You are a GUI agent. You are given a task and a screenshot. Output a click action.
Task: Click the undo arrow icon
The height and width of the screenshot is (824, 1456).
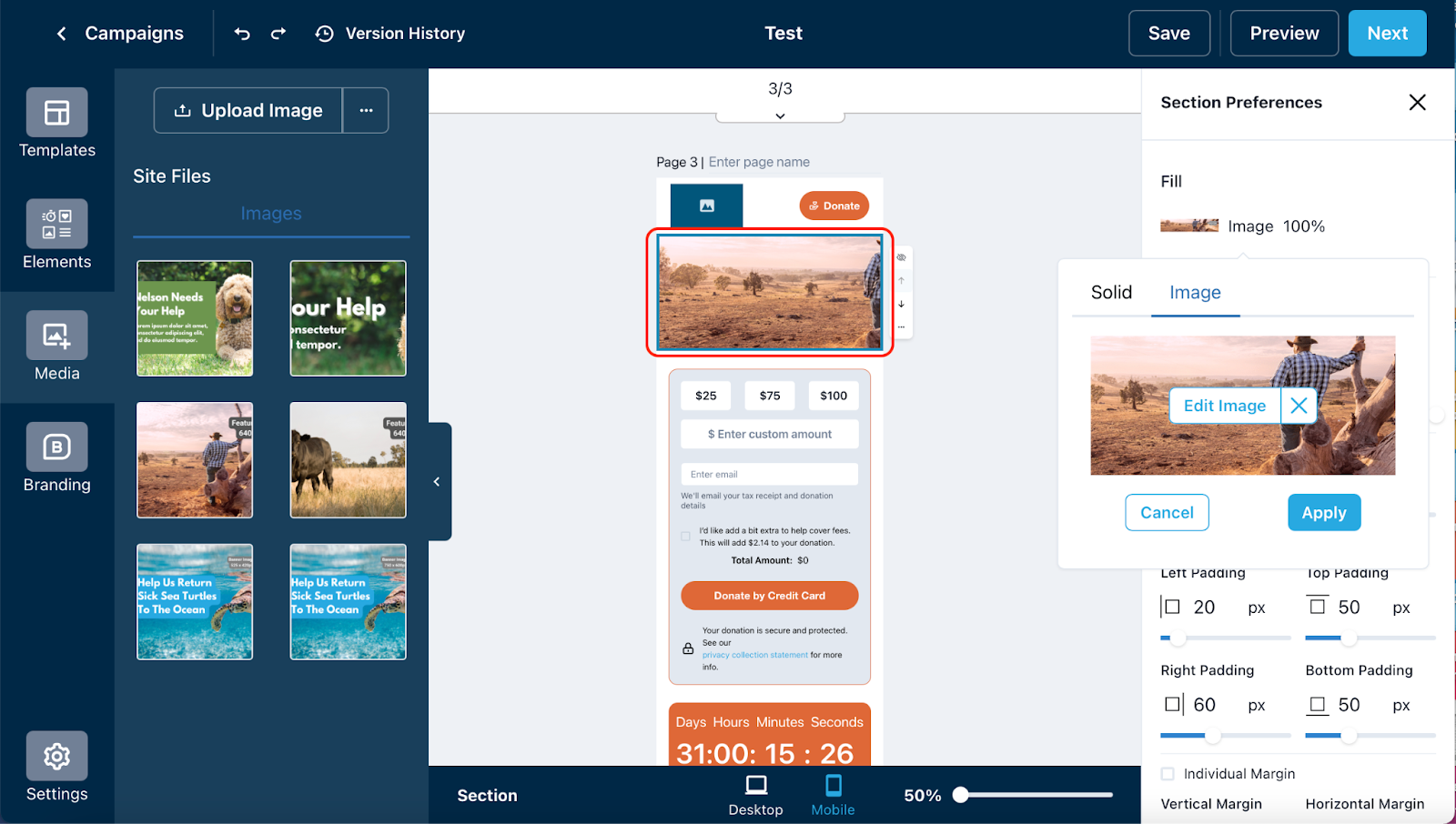(242, 34)
